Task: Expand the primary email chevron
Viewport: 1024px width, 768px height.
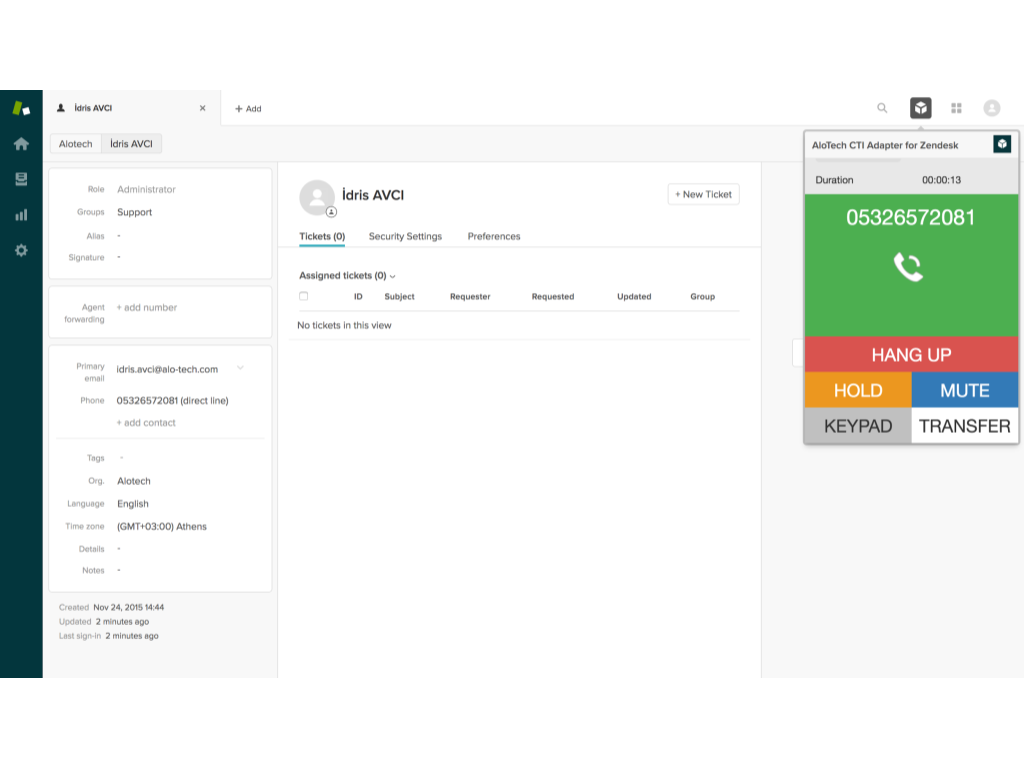Action: pyautogui.click(x=240, y=368)
